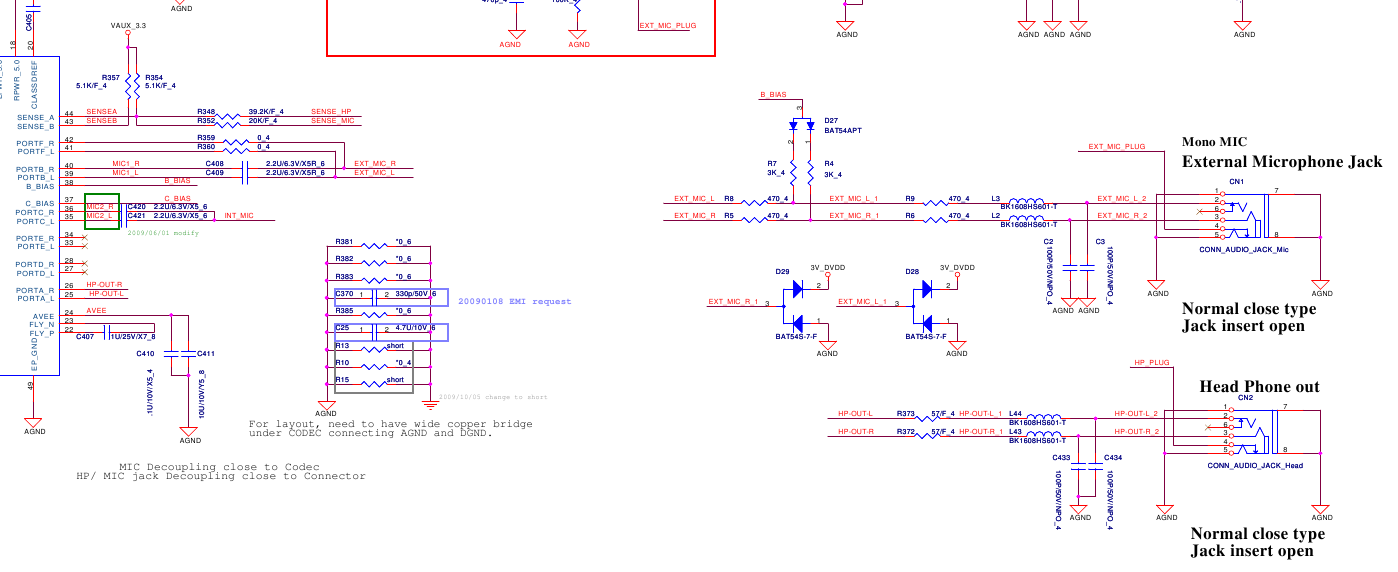Select the "20090108 EMI request" annotation
The width and height of the screenshot is (1398, 572).
pyautogui.click(x=514, y=301)
